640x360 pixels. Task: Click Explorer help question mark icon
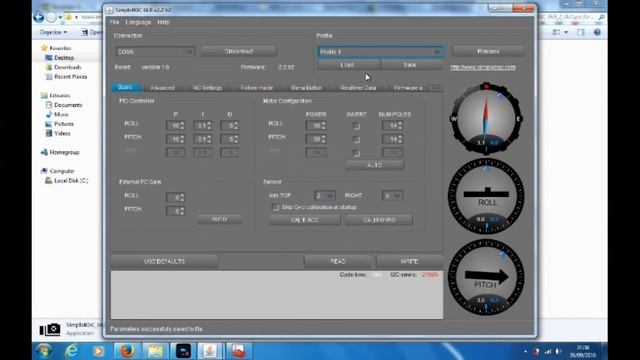(x=597, y=32)
